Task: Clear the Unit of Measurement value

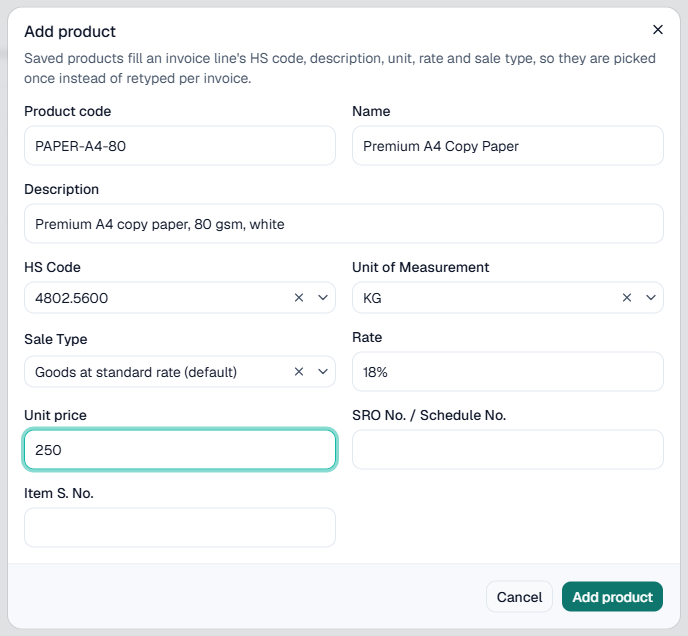Action: (x=627, y=298)
